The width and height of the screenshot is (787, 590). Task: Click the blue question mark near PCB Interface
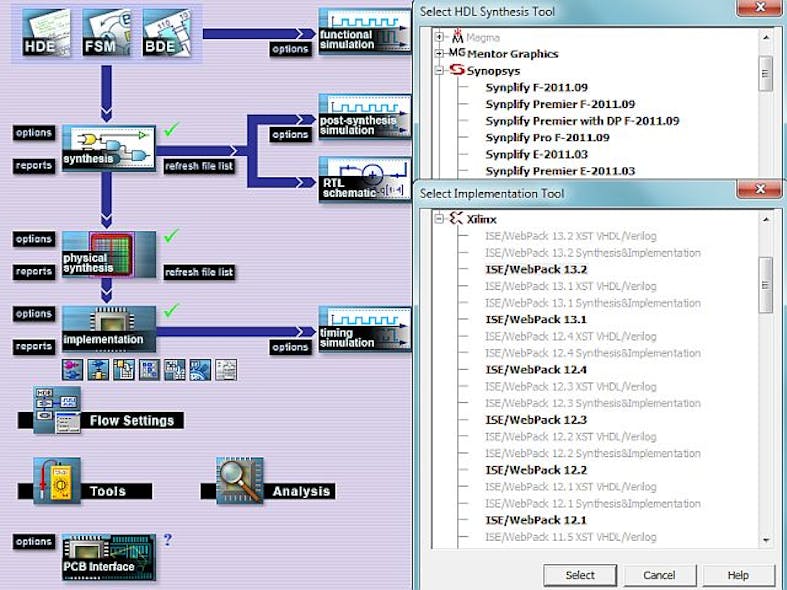pyautogui.click(x=168, y=540)
